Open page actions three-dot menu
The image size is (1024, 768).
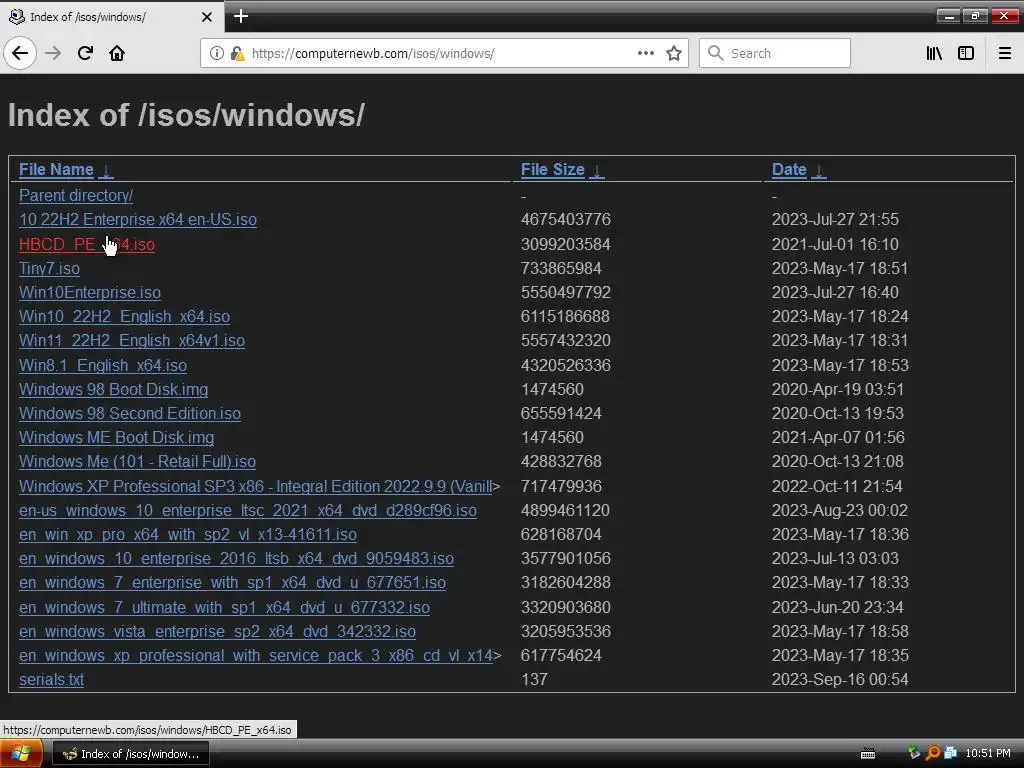pos(646,53)
